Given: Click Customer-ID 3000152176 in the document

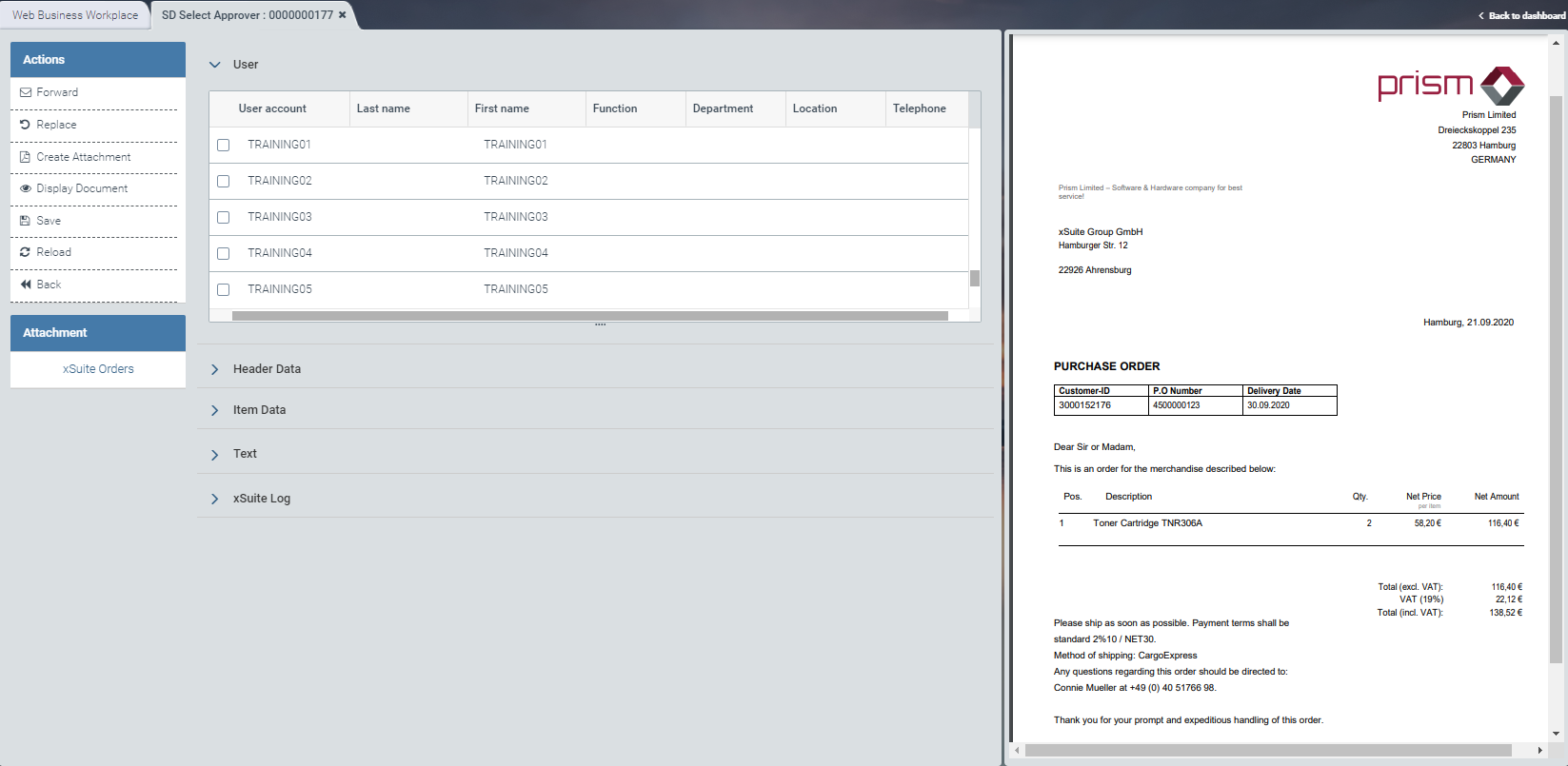Looking at the screenshot, I should (1084, 405).
